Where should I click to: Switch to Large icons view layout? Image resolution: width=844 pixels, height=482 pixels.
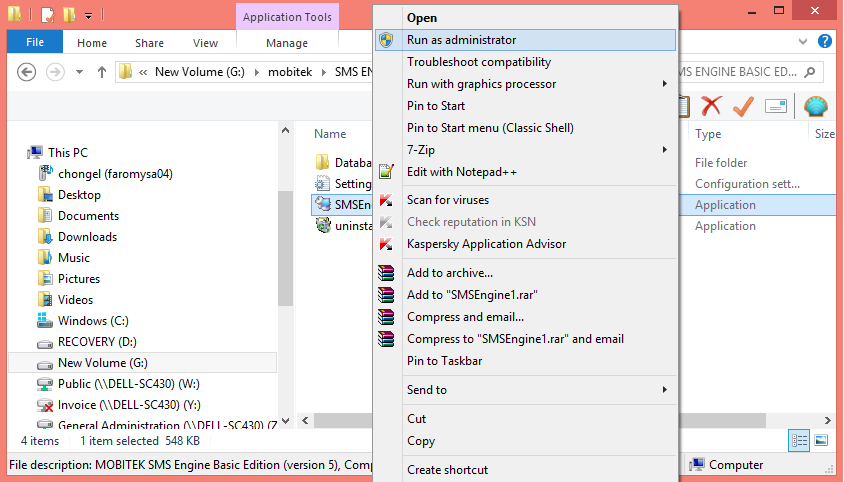[821, 440]
